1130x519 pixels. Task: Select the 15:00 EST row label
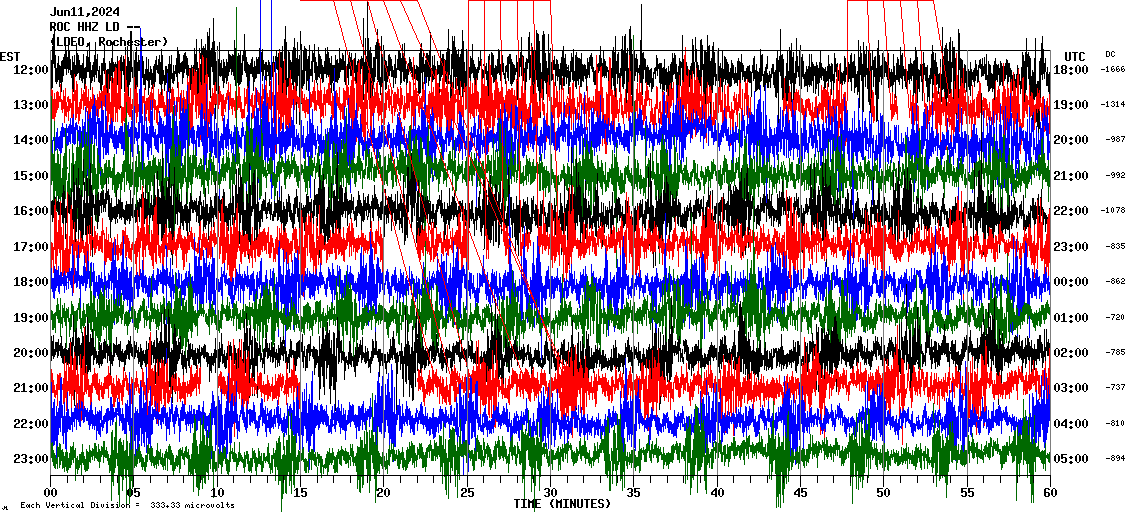point(30,176)
